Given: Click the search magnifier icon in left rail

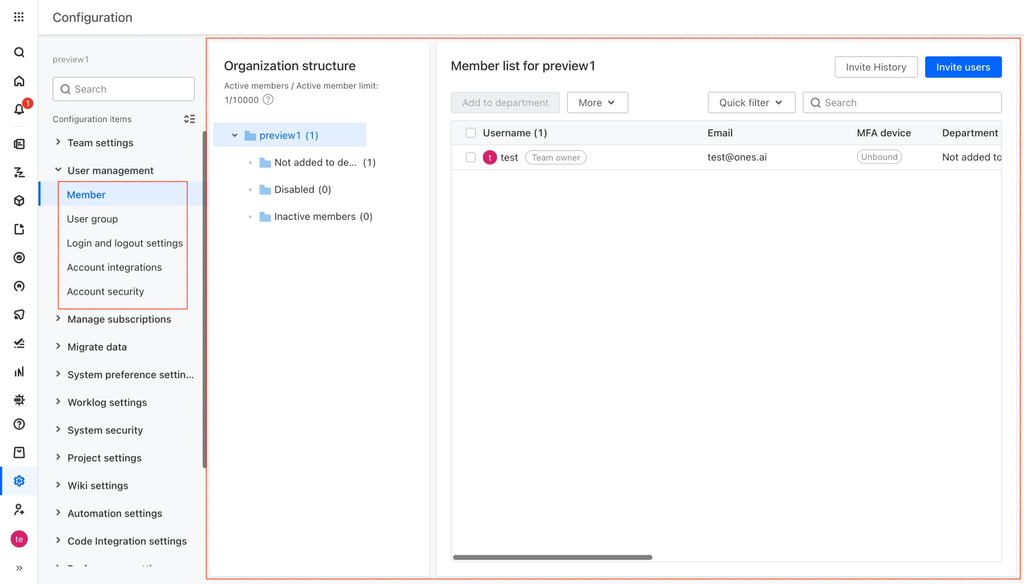Looking at the screenshot, I should 19,52.
